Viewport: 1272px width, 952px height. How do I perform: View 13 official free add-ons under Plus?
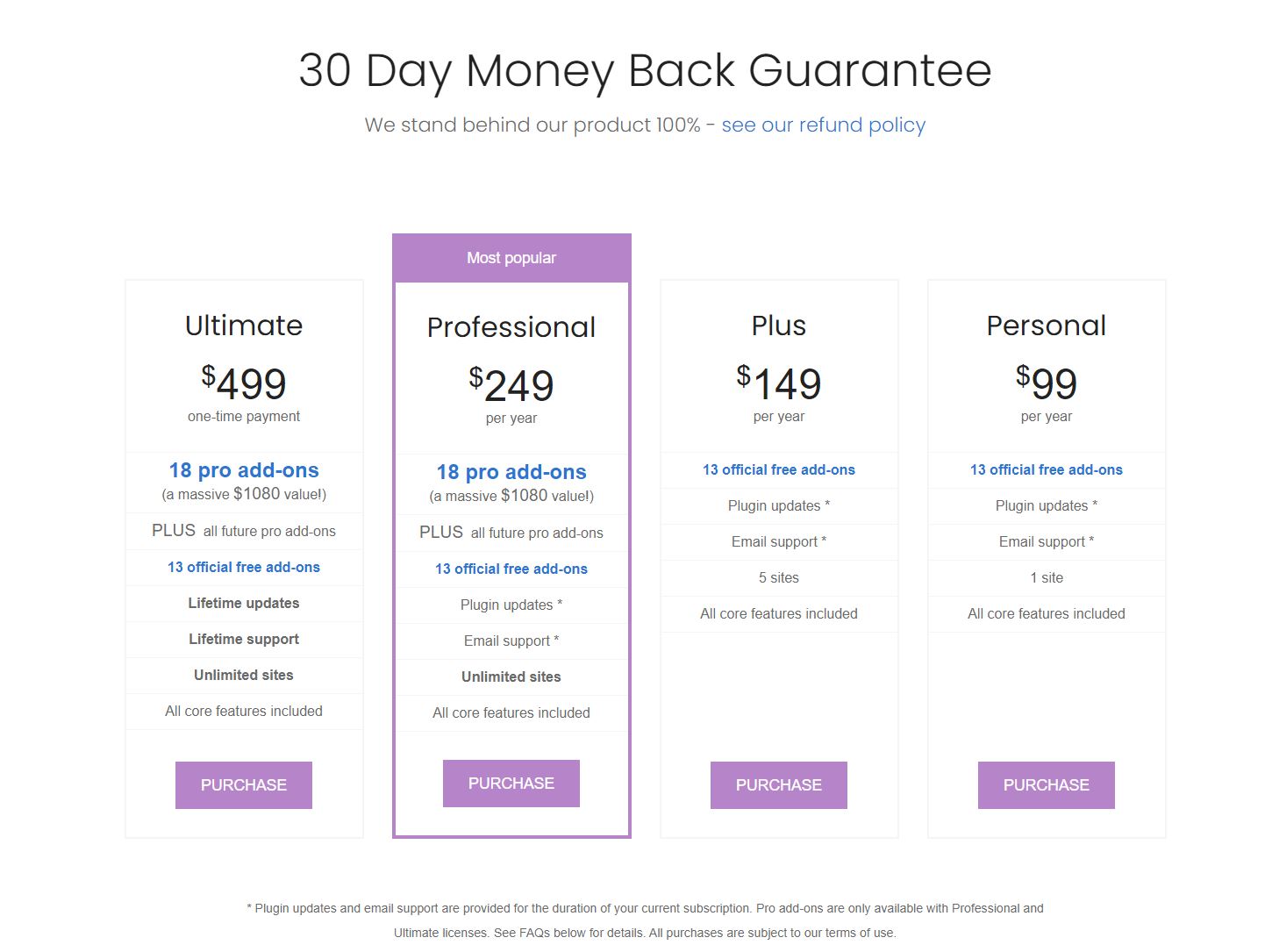pos(778,470)
